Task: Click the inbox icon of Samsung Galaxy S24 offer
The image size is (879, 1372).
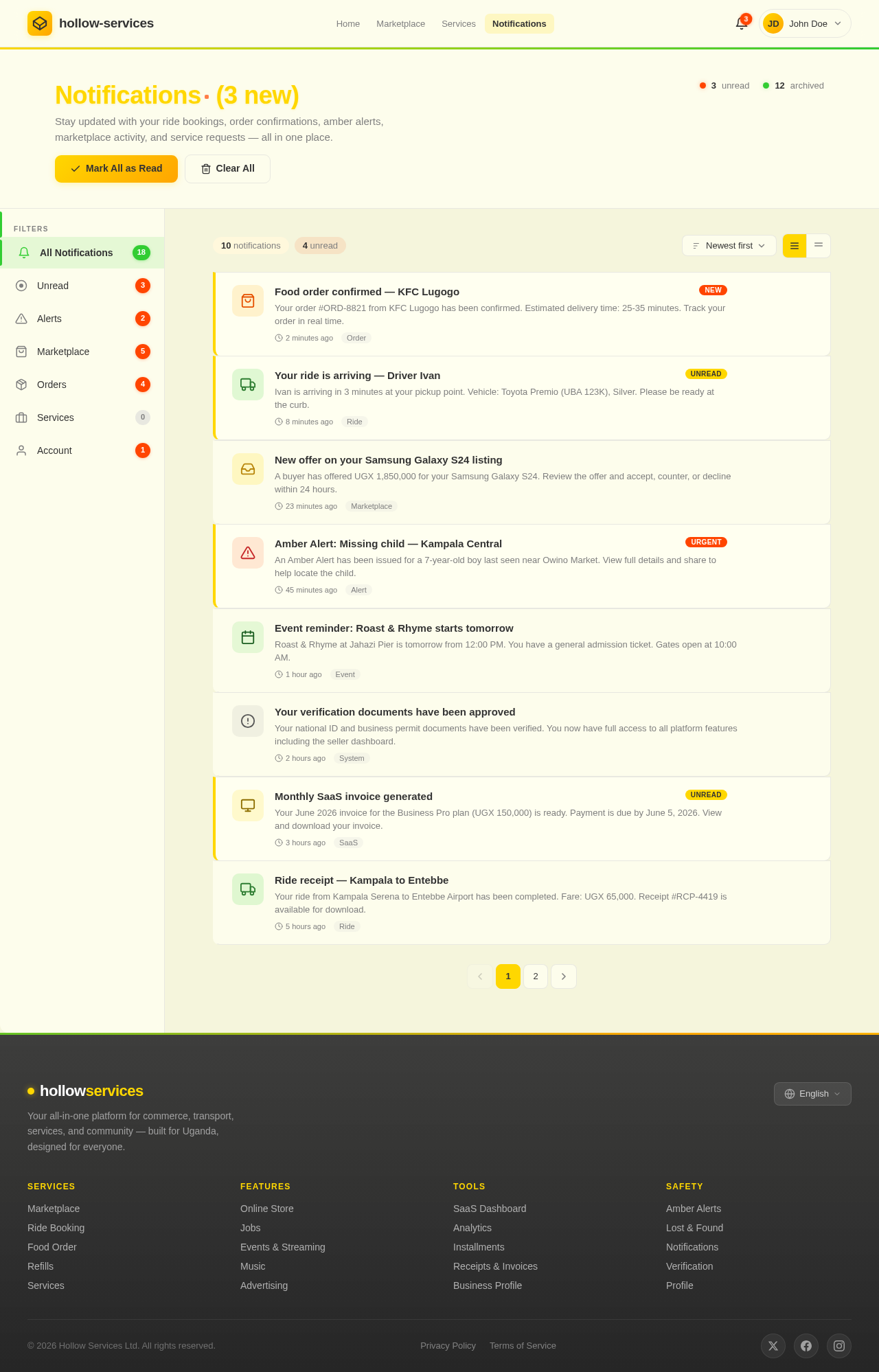Action: click(248, 469)
